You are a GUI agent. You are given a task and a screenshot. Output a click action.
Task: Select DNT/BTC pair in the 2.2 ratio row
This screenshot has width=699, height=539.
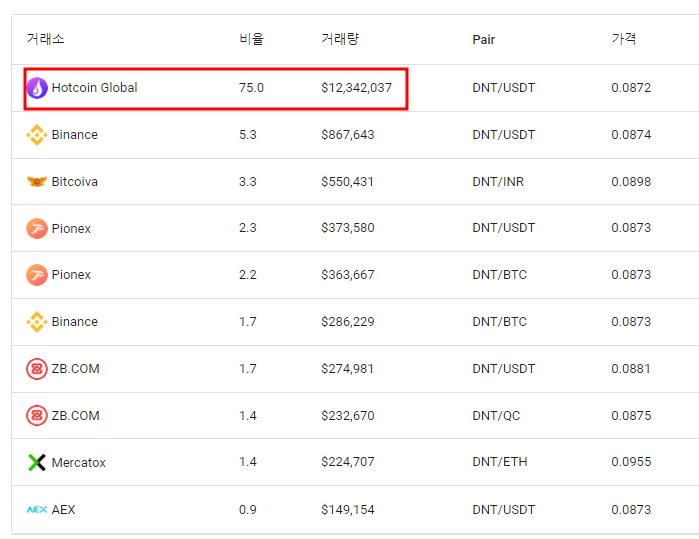pyautogui.click(x=499, y=275)
